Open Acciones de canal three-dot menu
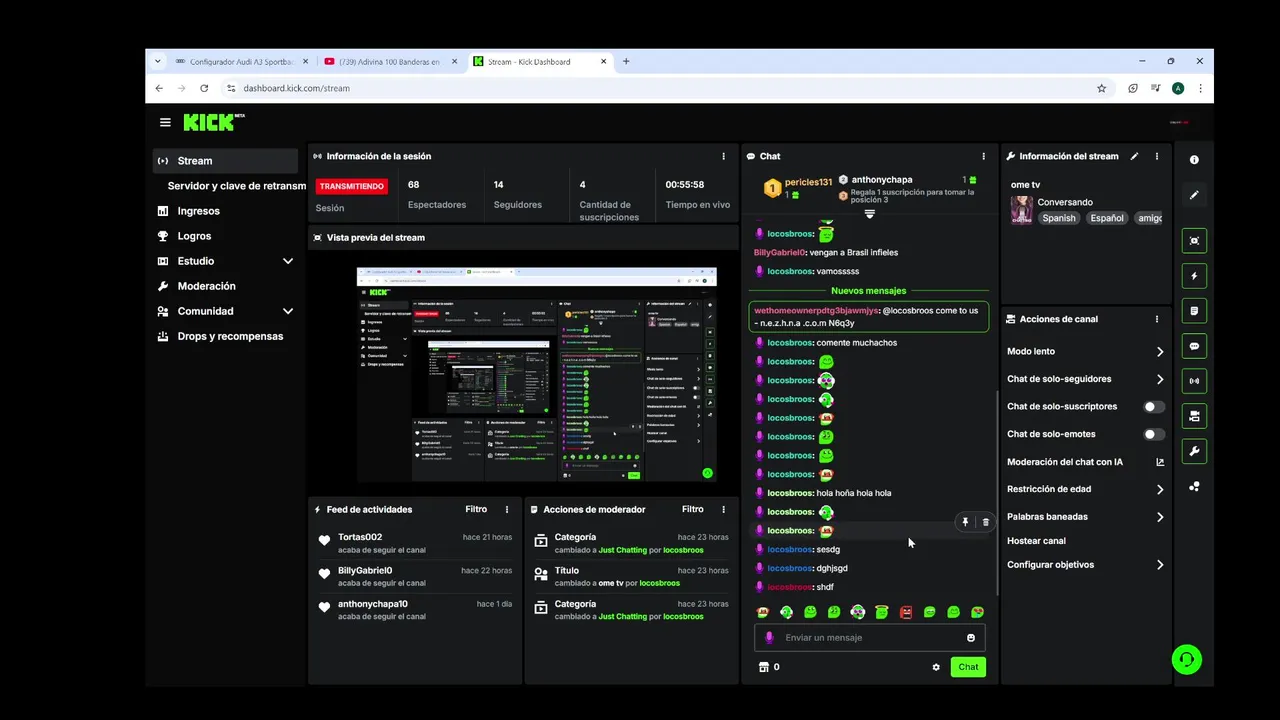Image resolution: width=1280 pixels, height=720 pixels. point(1157,319)
